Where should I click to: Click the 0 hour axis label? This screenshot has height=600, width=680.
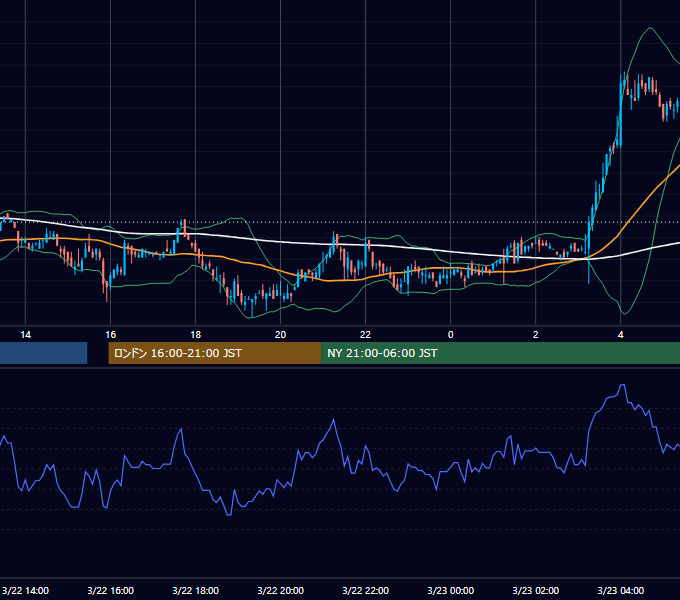(451, 335)
